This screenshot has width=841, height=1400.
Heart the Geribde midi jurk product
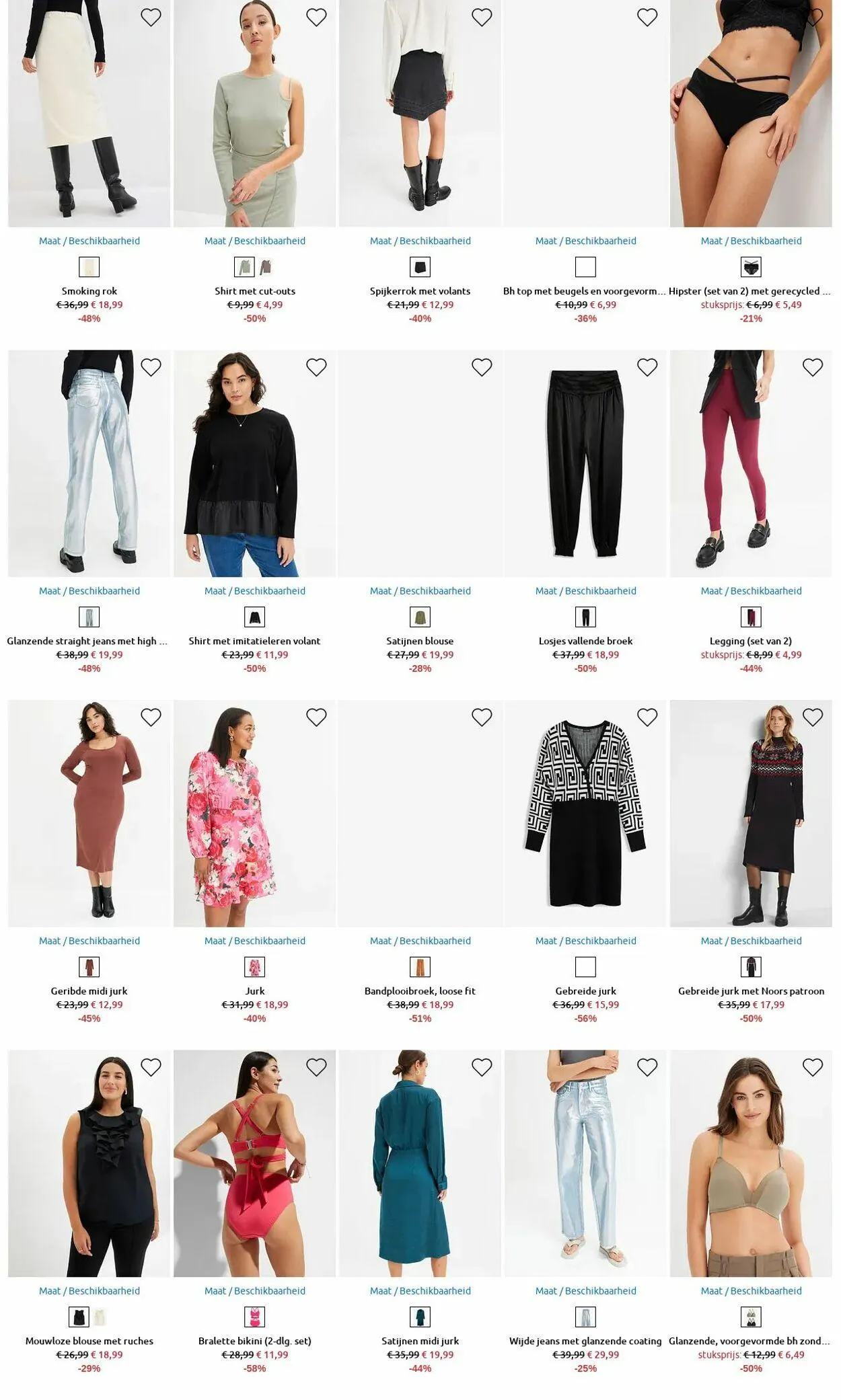151,717
